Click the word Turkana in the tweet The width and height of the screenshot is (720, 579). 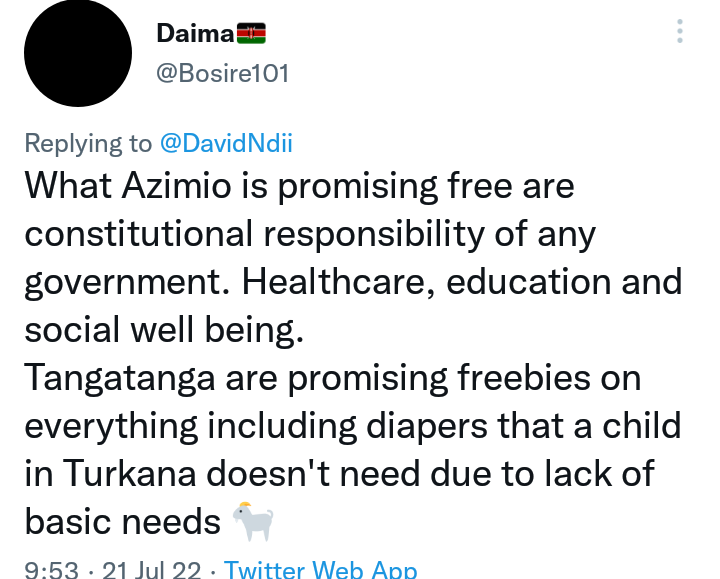coord(130,473)
